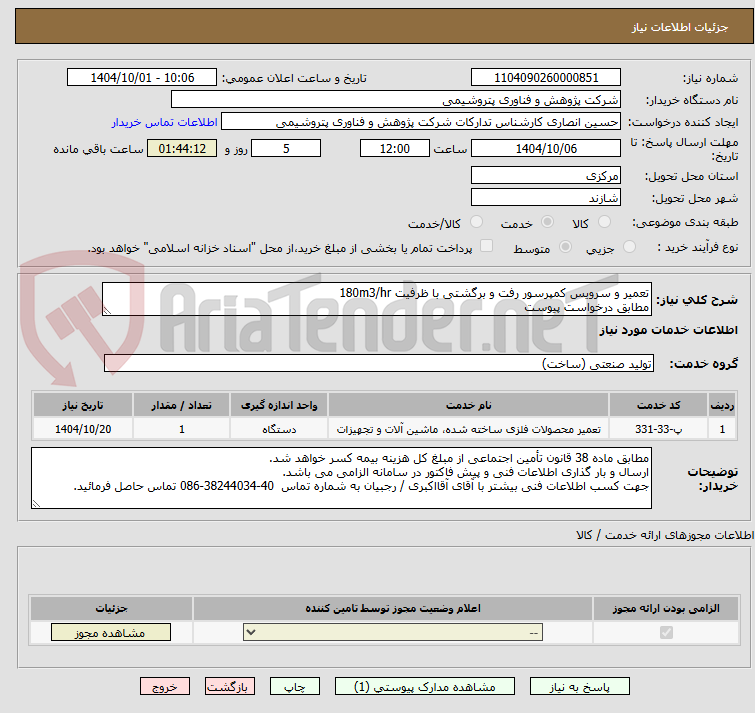Toggle the اسناد خزانه اسلامی payment checkbox
755x713 pixels.
[487, 246]
